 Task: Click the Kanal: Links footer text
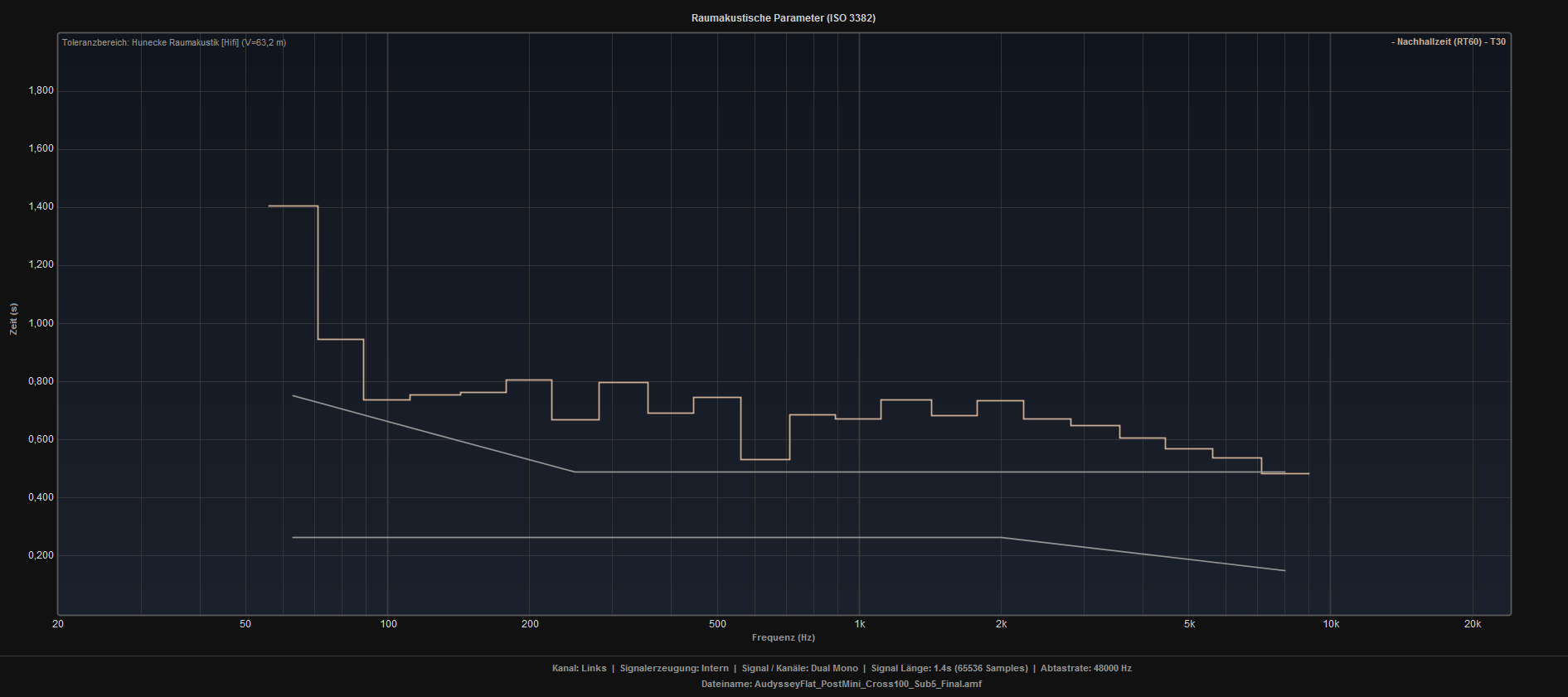point(579,668)
